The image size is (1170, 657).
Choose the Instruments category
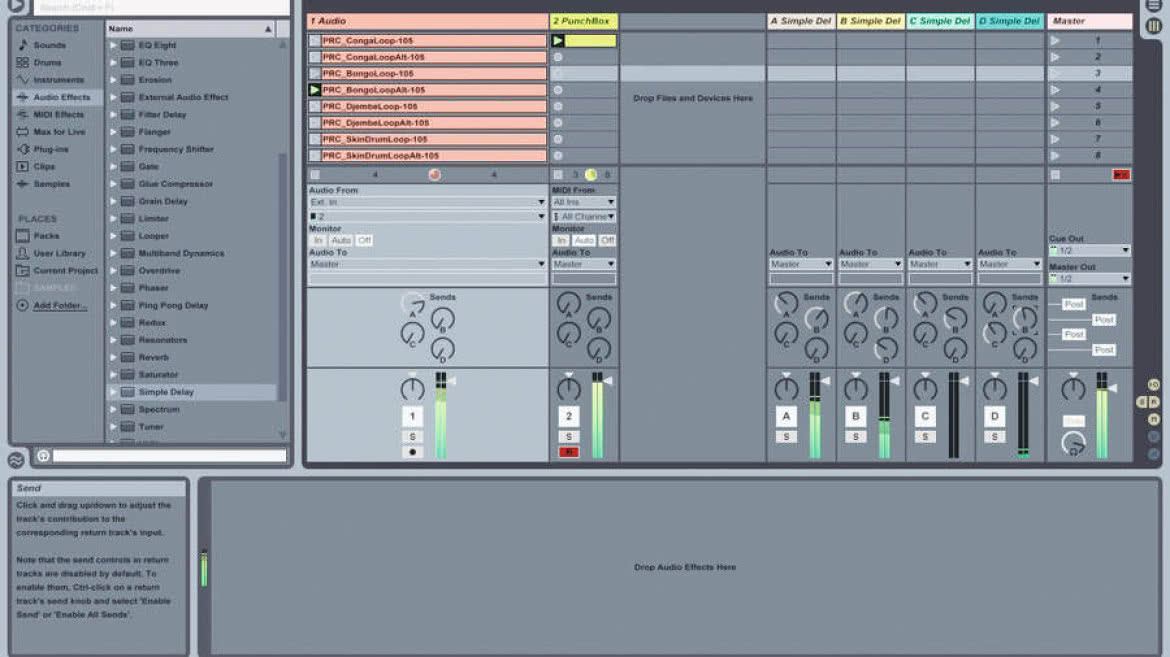click(x=58, y=80)
